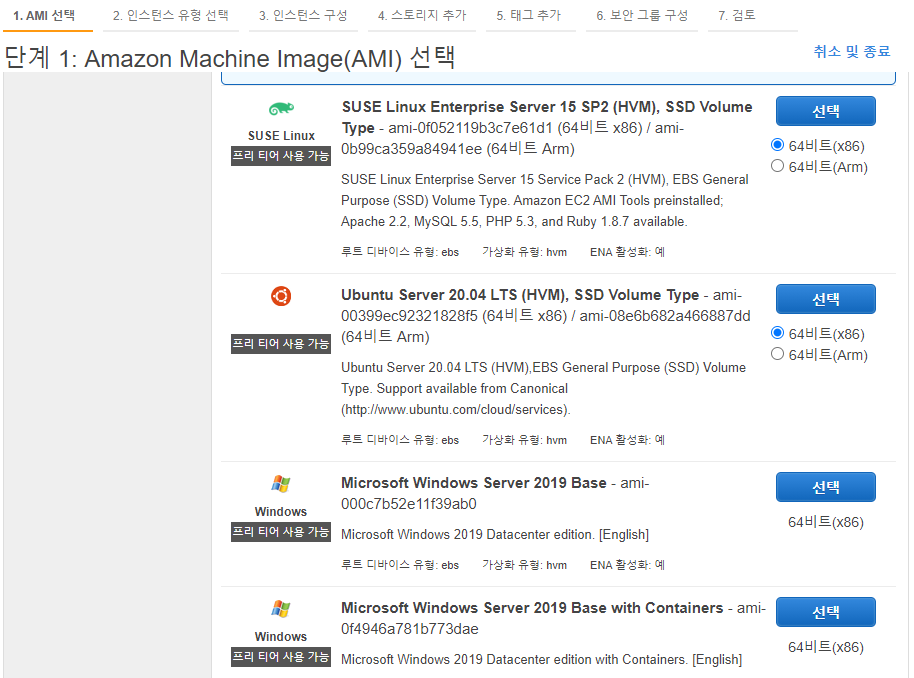Click the SUSE Linux chameleon logo icon
The height and width of the screenshot is (678, 914).
[x=281, y=108]
